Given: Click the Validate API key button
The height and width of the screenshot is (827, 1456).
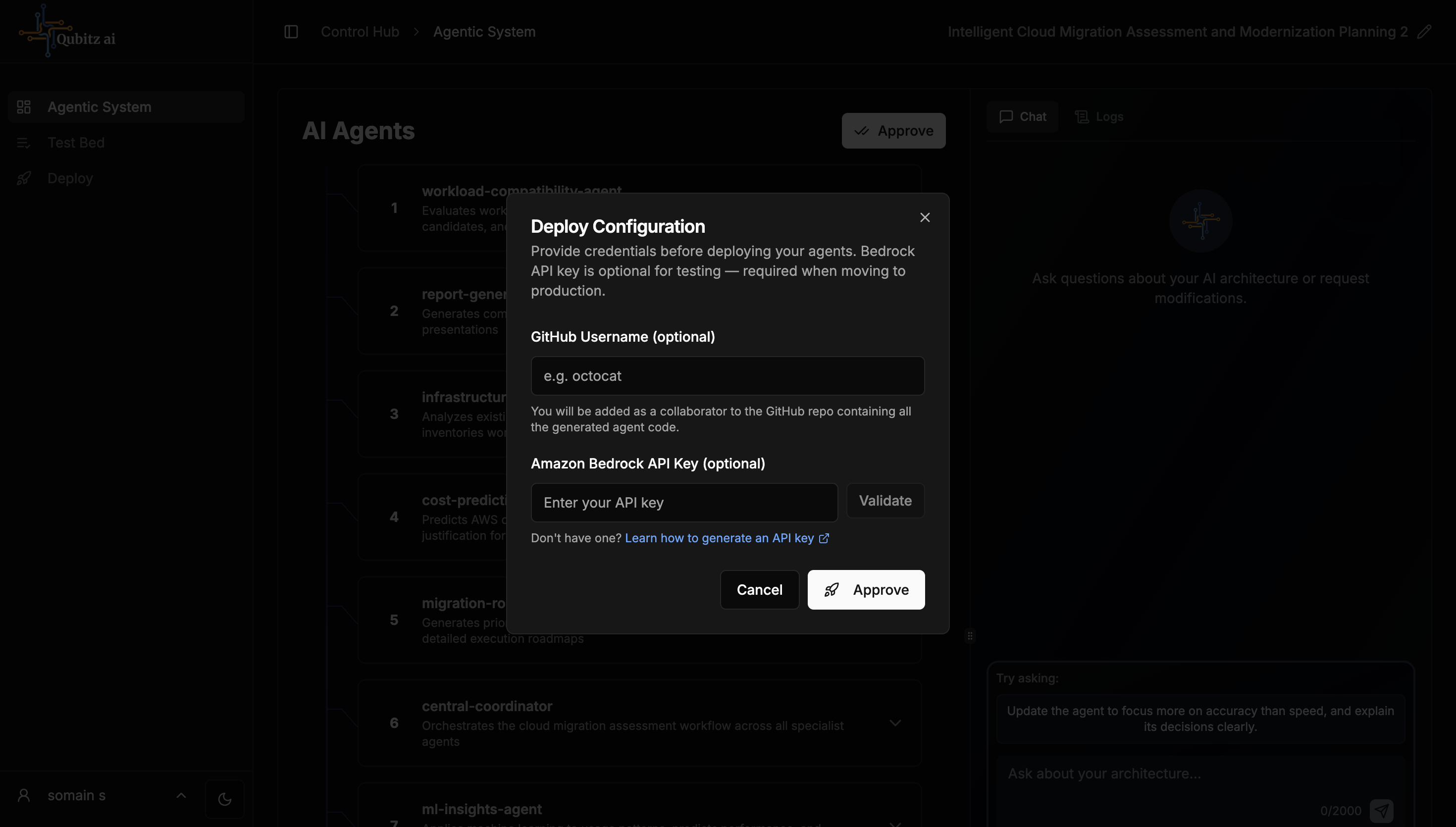Looking at the screenshot, I should point(884,500).
